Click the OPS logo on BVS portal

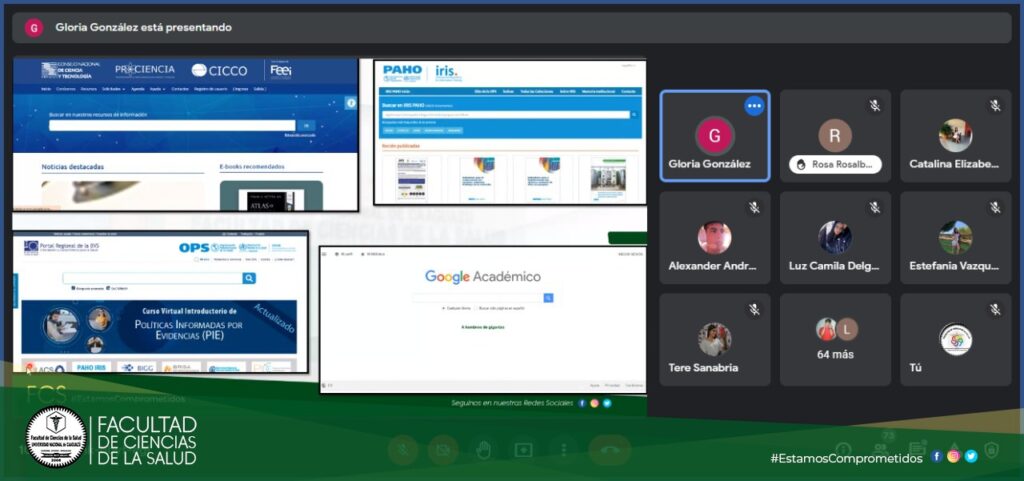(194, 247)
